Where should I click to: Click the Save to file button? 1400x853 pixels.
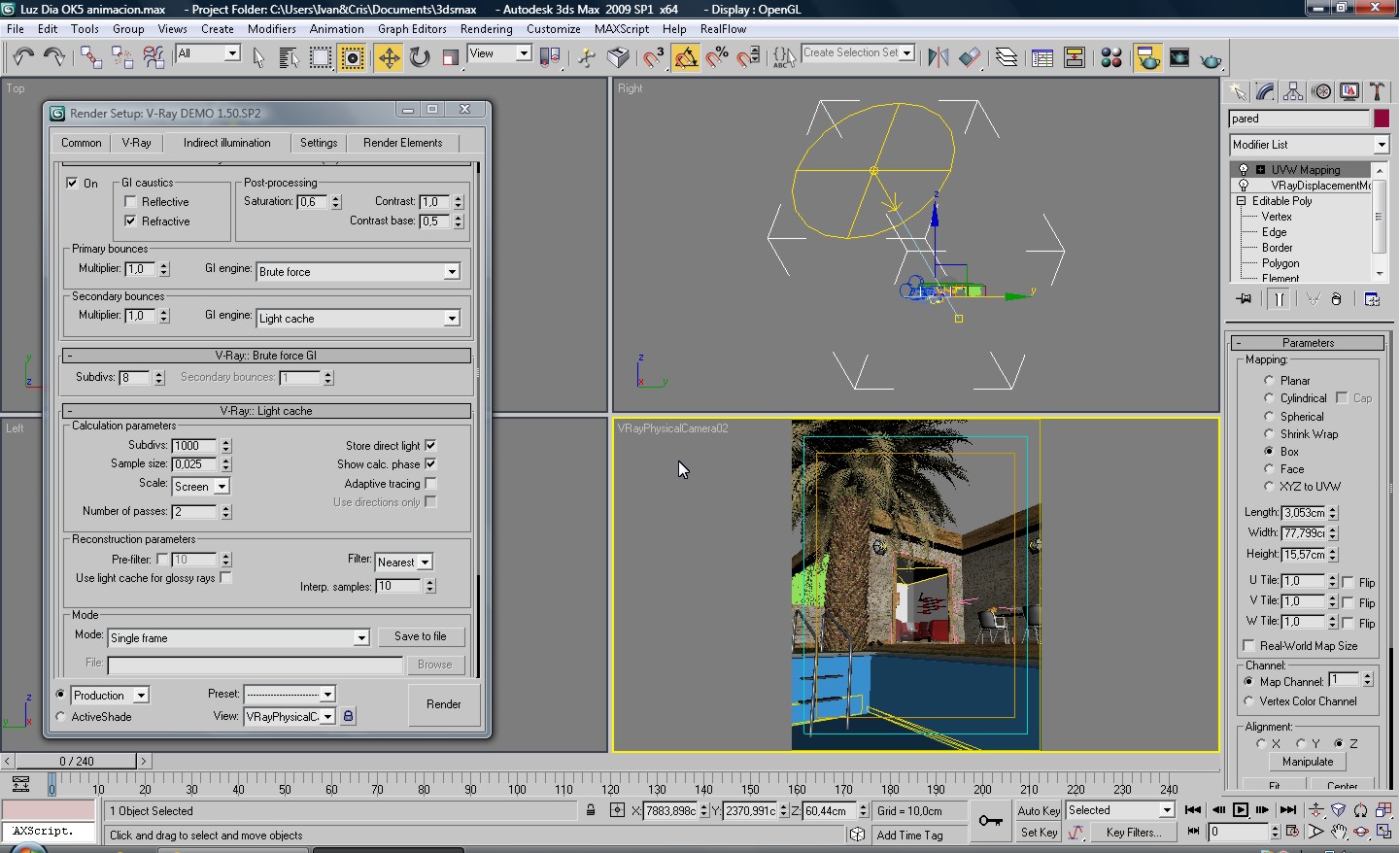tap(421, 636)
